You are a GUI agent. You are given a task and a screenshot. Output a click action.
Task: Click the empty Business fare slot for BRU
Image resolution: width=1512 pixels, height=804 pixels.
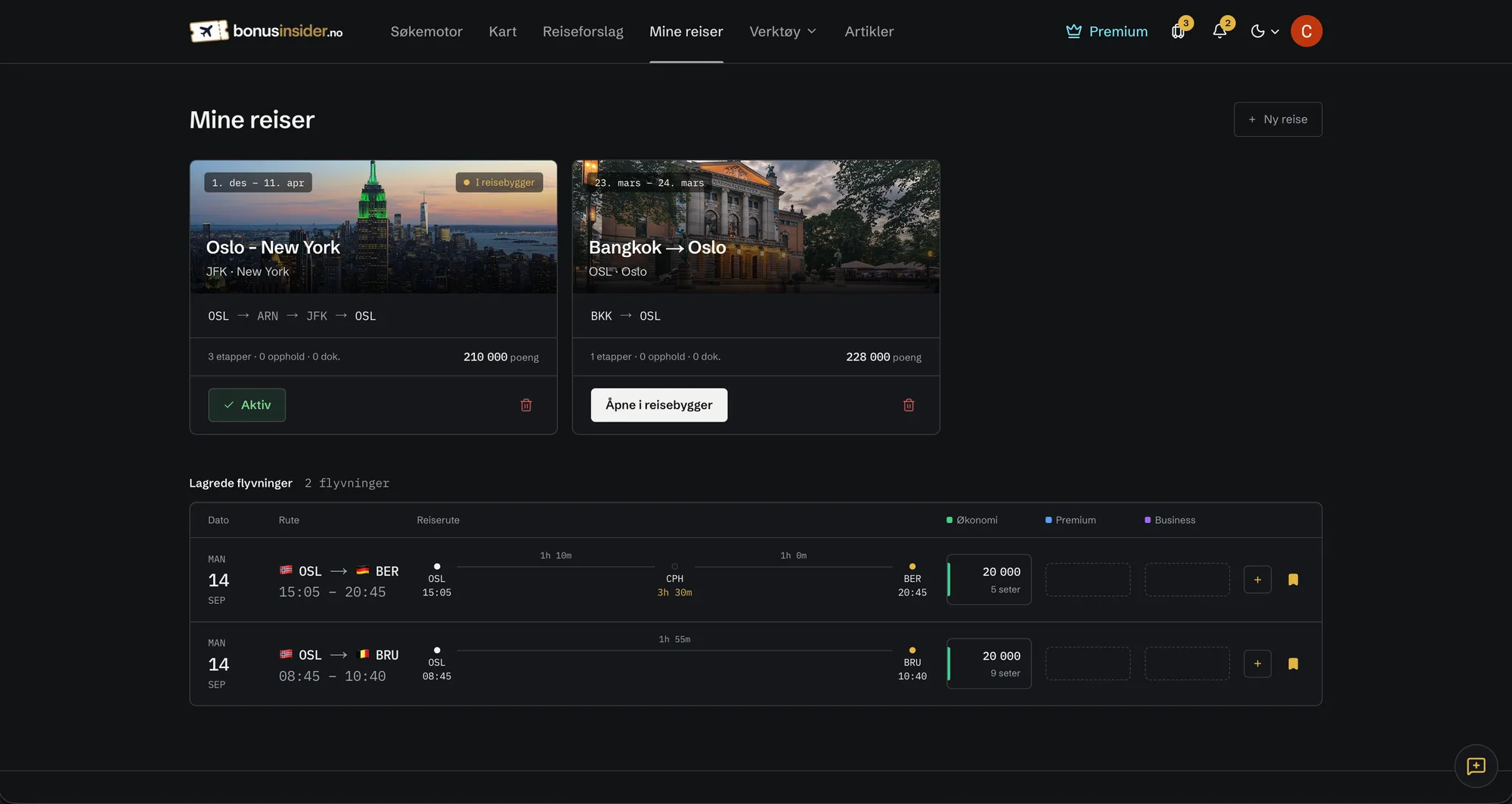[1187, 663]
